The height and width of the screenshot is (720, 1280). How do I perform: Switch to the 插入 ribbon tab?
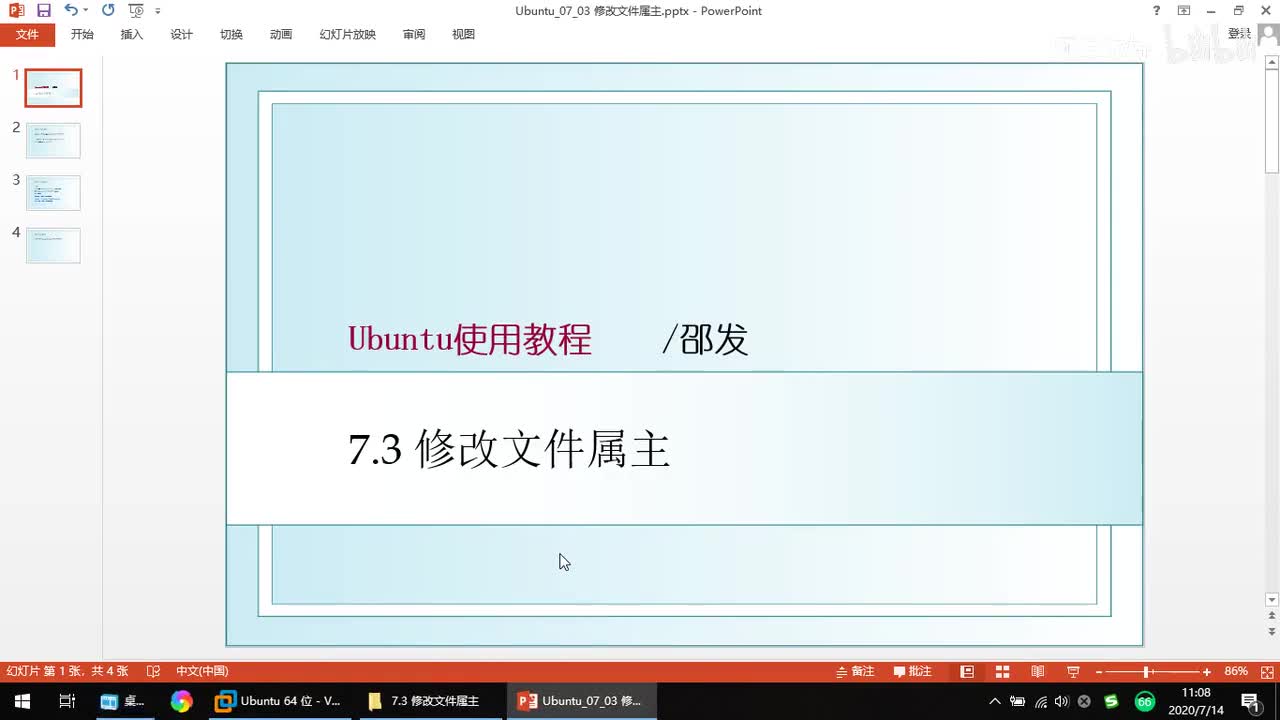pyautogui.click(x=132, y=34)
